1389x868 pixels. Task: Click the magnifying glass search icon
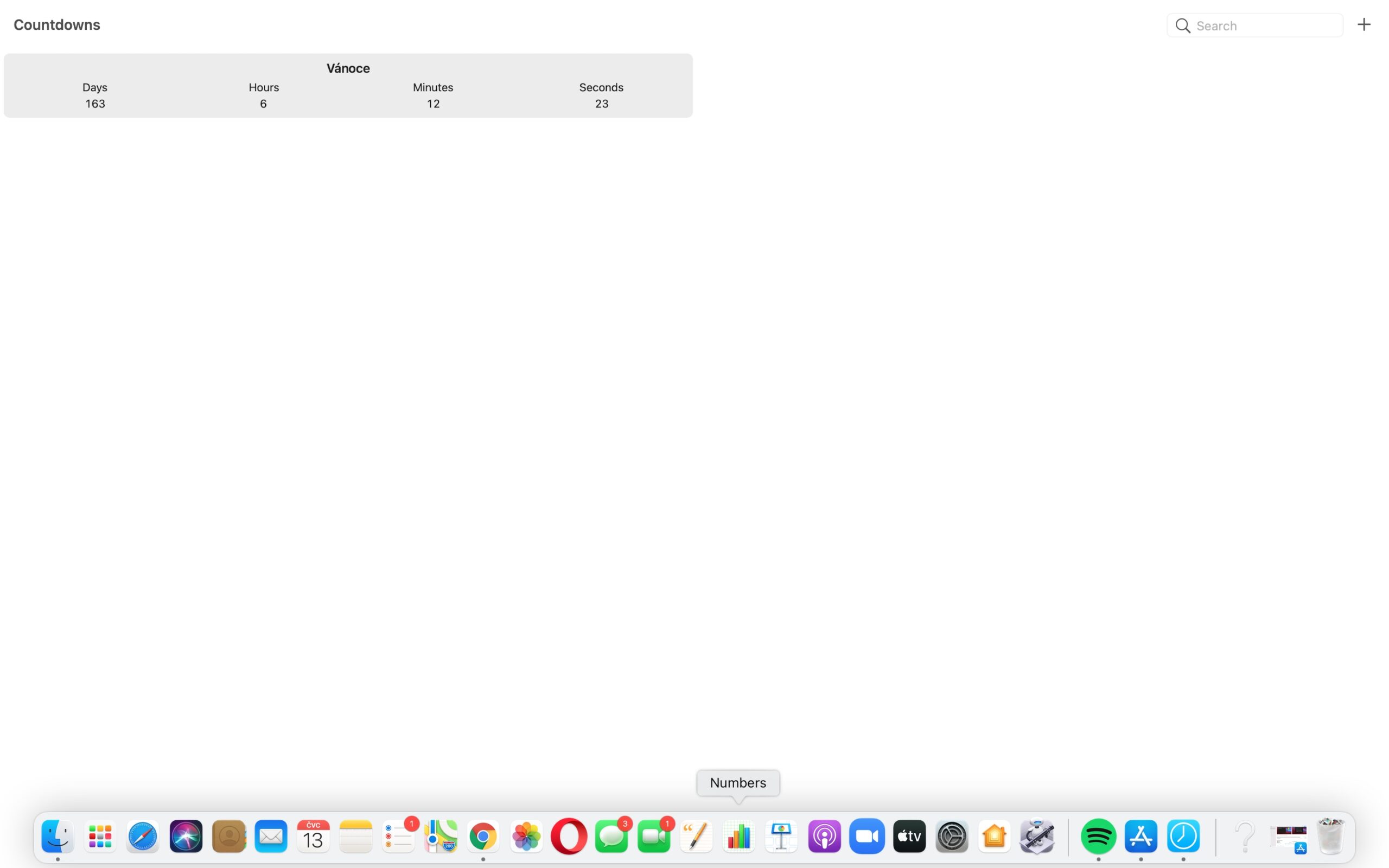pyautogui.click(x=1182, y=26)
